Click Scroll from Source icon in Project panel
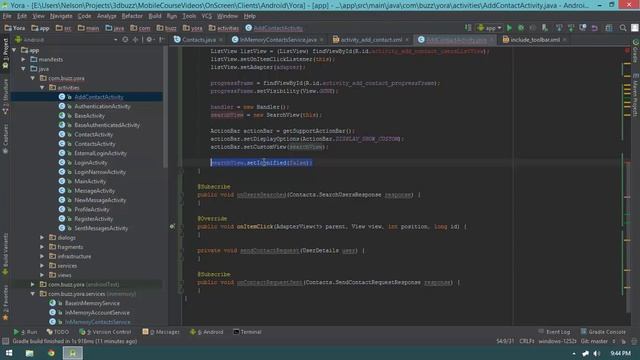This screenshot has width=640, height=360. (x=125, y=40)
